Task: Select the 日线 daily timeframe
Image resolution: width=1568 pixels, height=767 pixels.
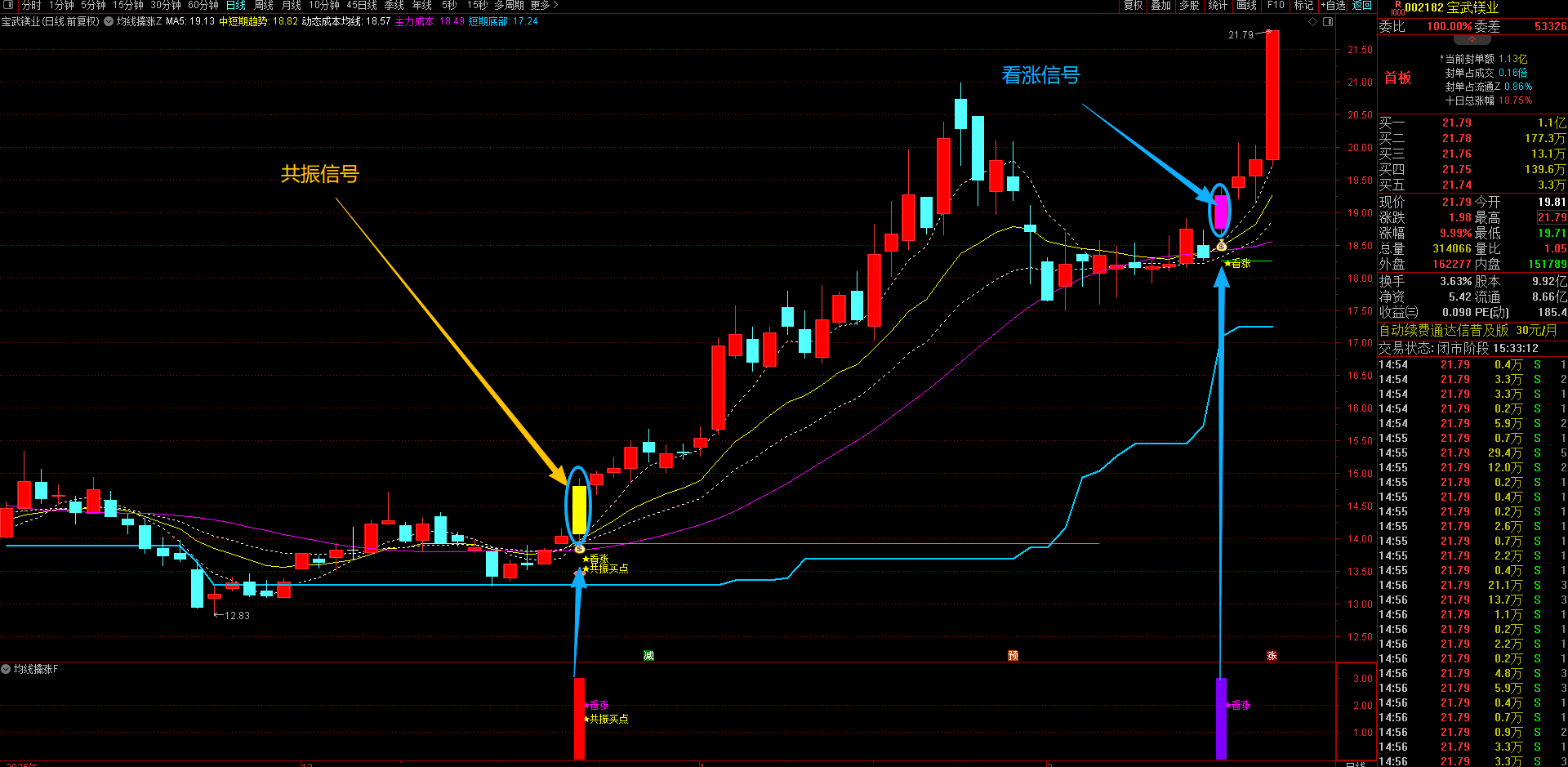Action: click(x=236, y=5)
